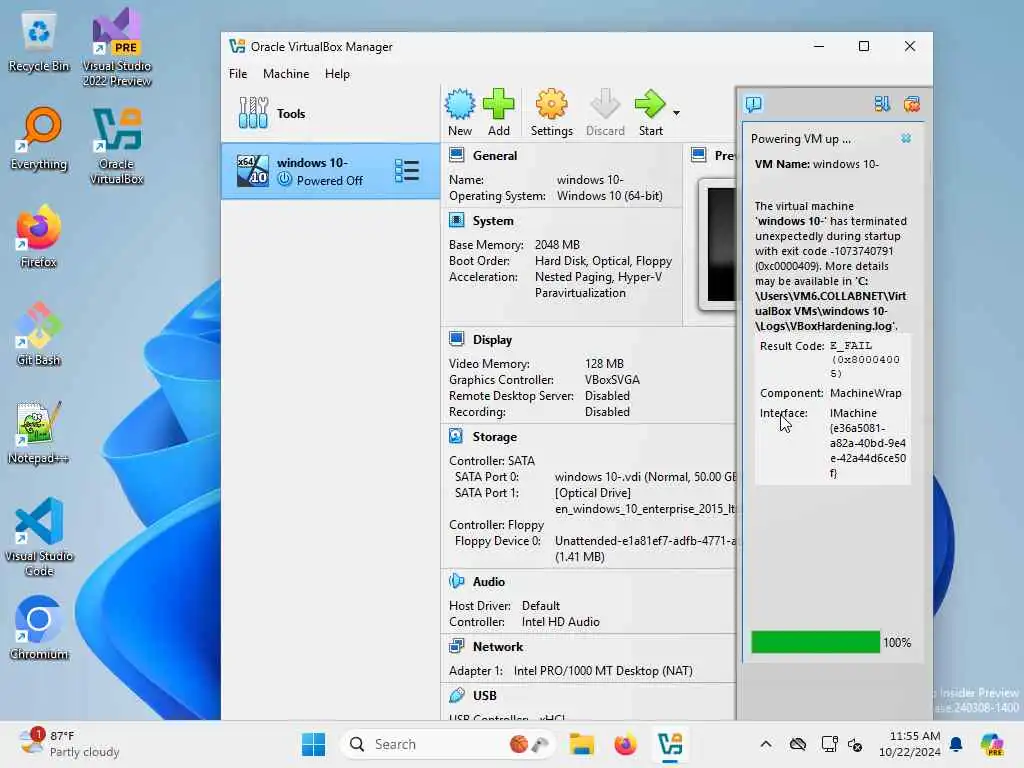Click the VBoxSVGA graphics controller value
The height and width of the screenshot is (768, 1024).
coord(612,379)
